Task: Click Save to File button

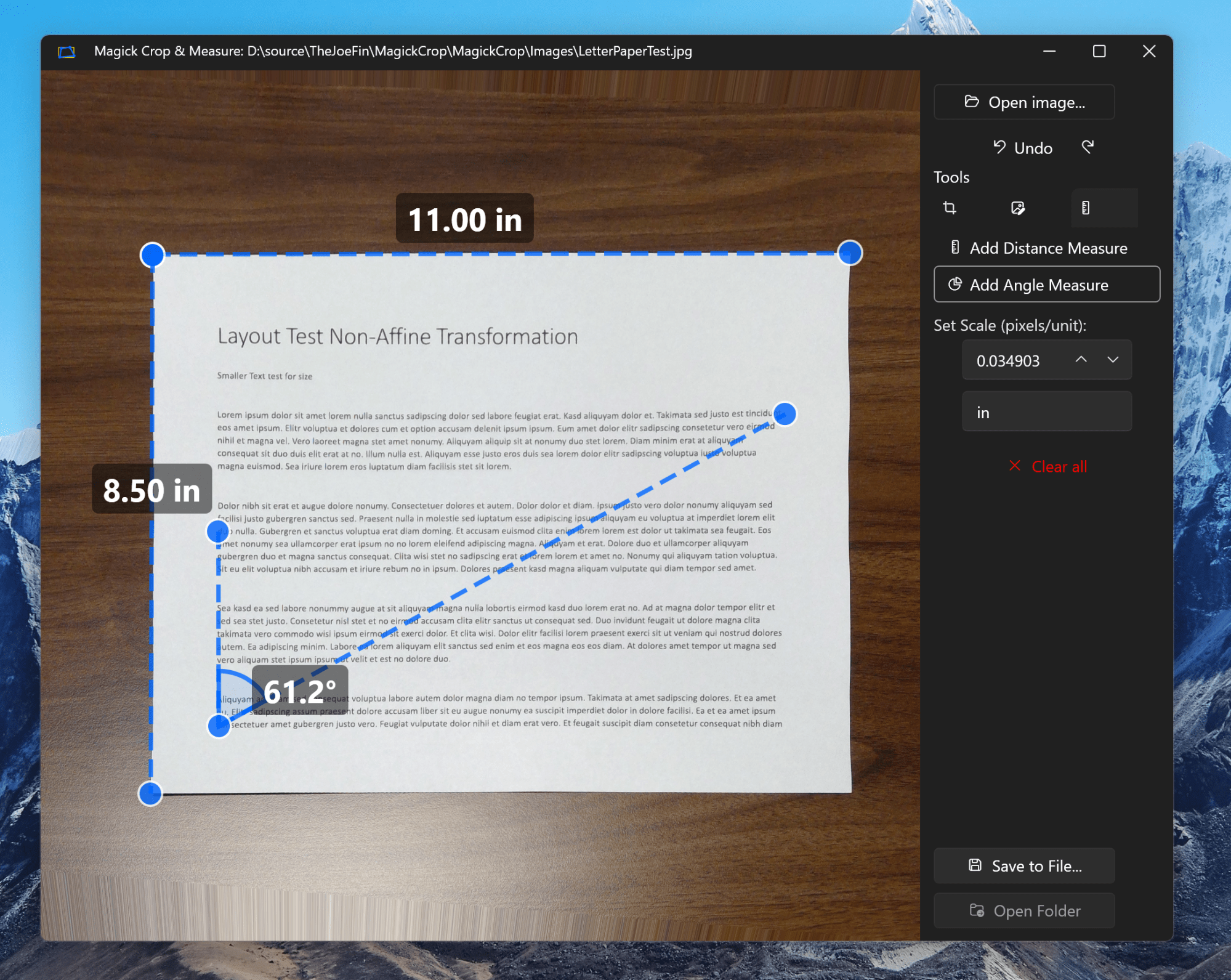Action: [1024, 865]
